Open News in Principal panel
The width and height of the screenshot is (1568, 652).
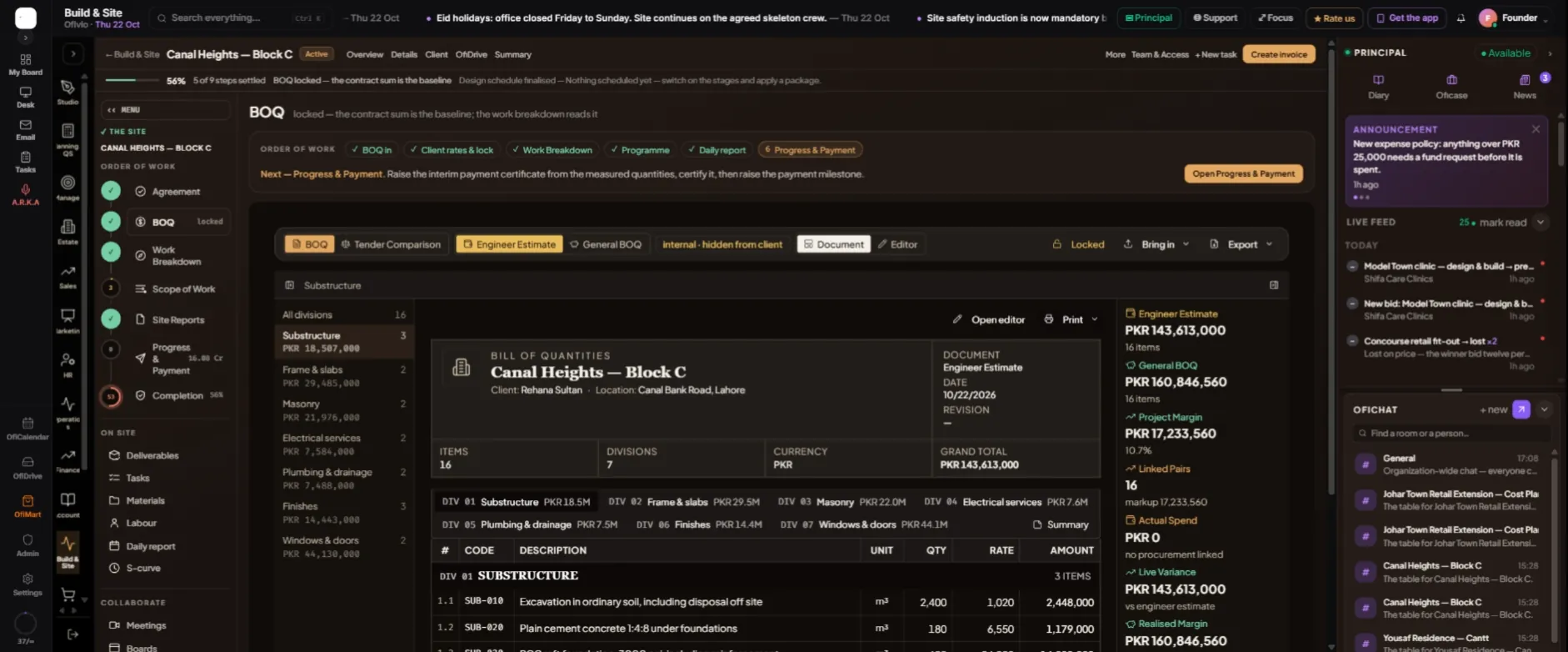click(x=1525, y=86)
